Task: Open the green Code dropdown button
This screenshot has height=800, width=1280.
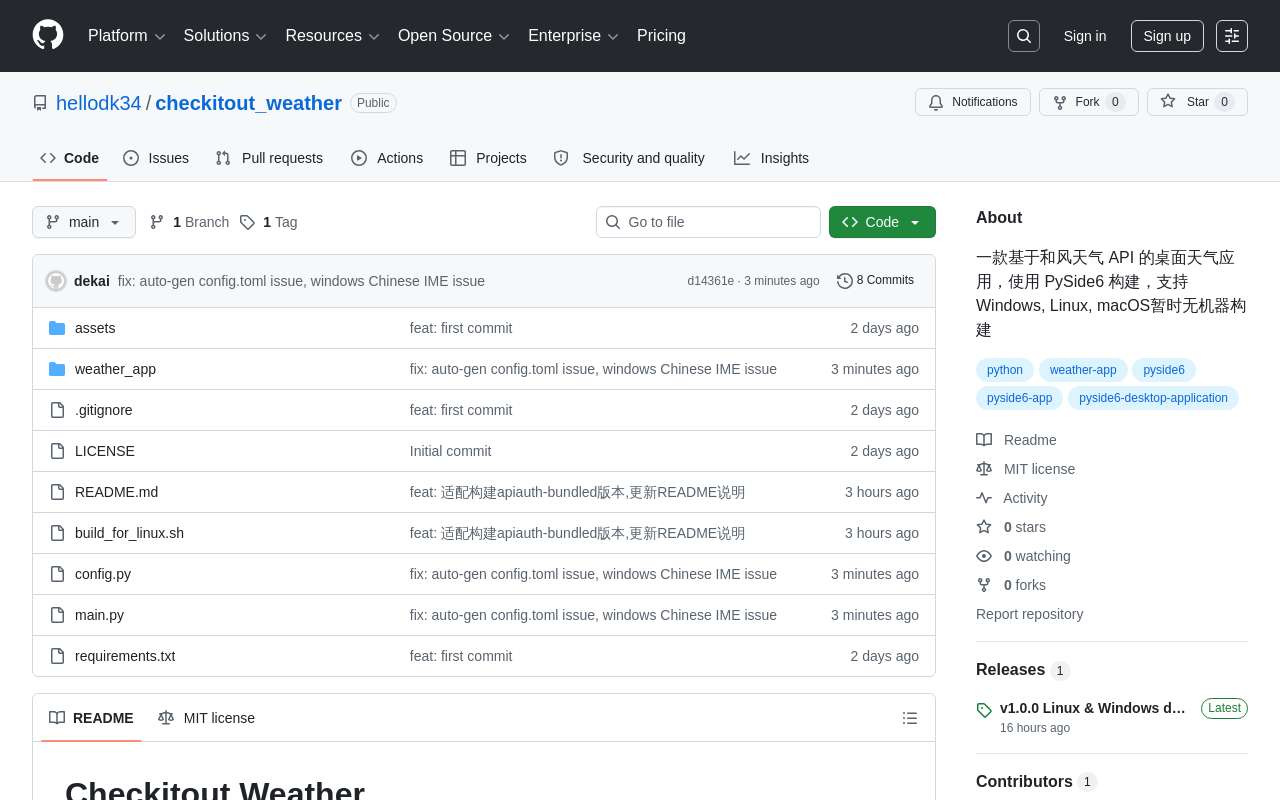Action: click(882, 222)
